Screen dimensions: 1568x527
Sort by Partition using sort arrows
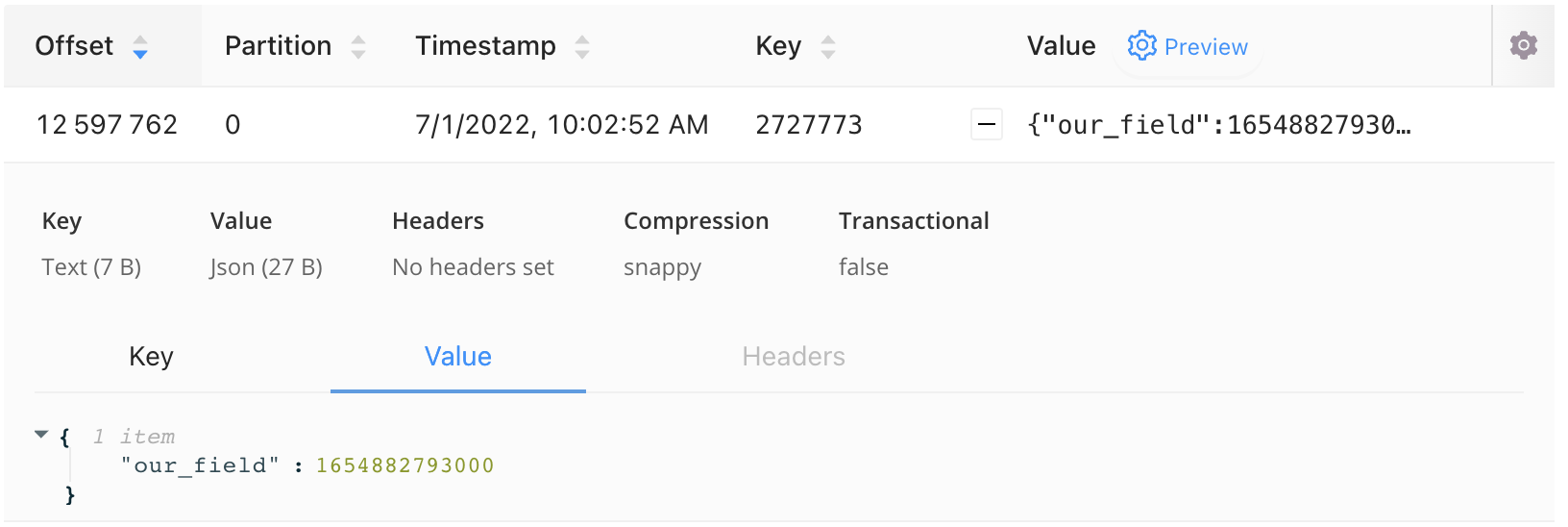click(x=358, y=46)
